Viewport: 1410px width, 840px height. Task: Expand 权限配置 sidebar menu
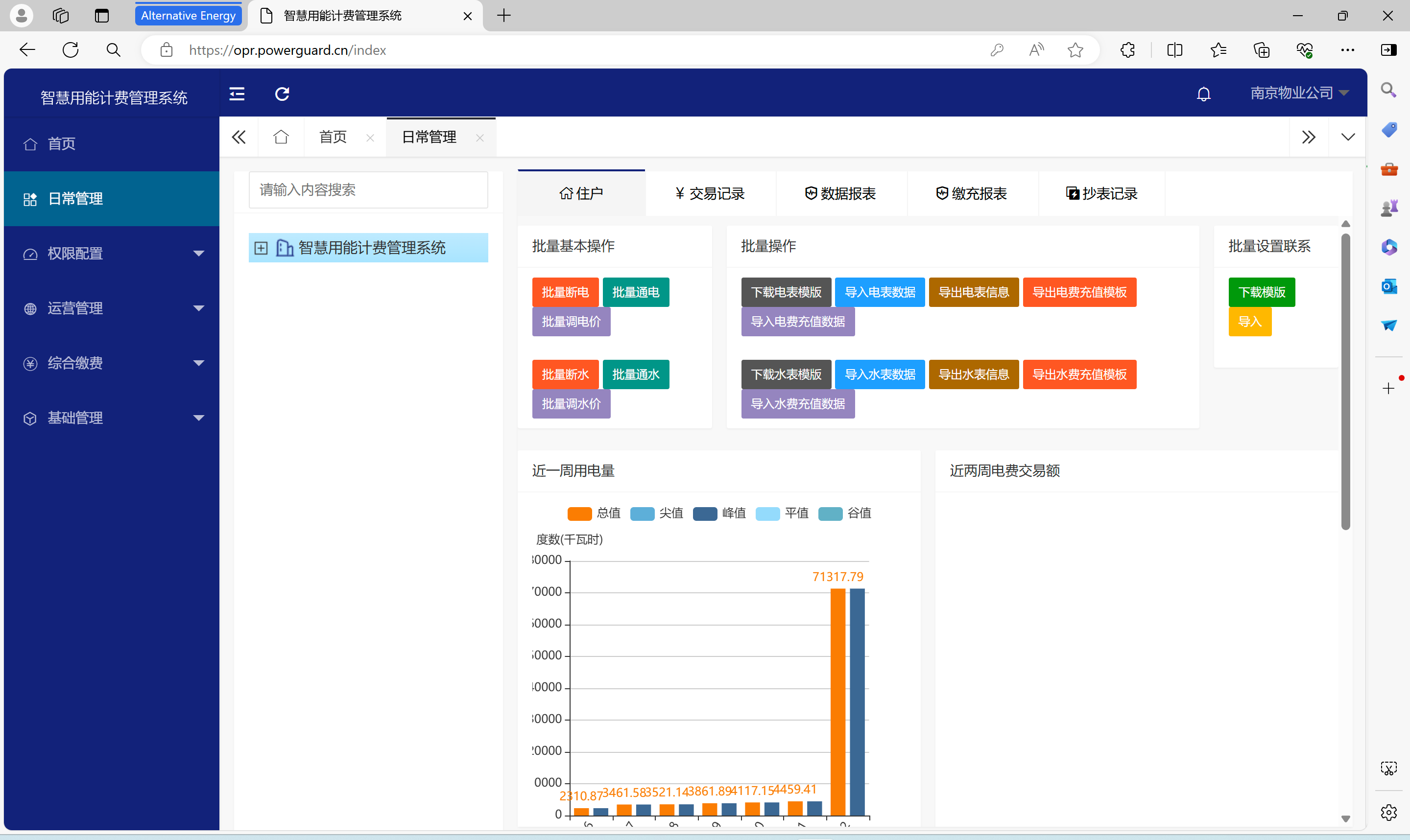(x=112, y=254)
